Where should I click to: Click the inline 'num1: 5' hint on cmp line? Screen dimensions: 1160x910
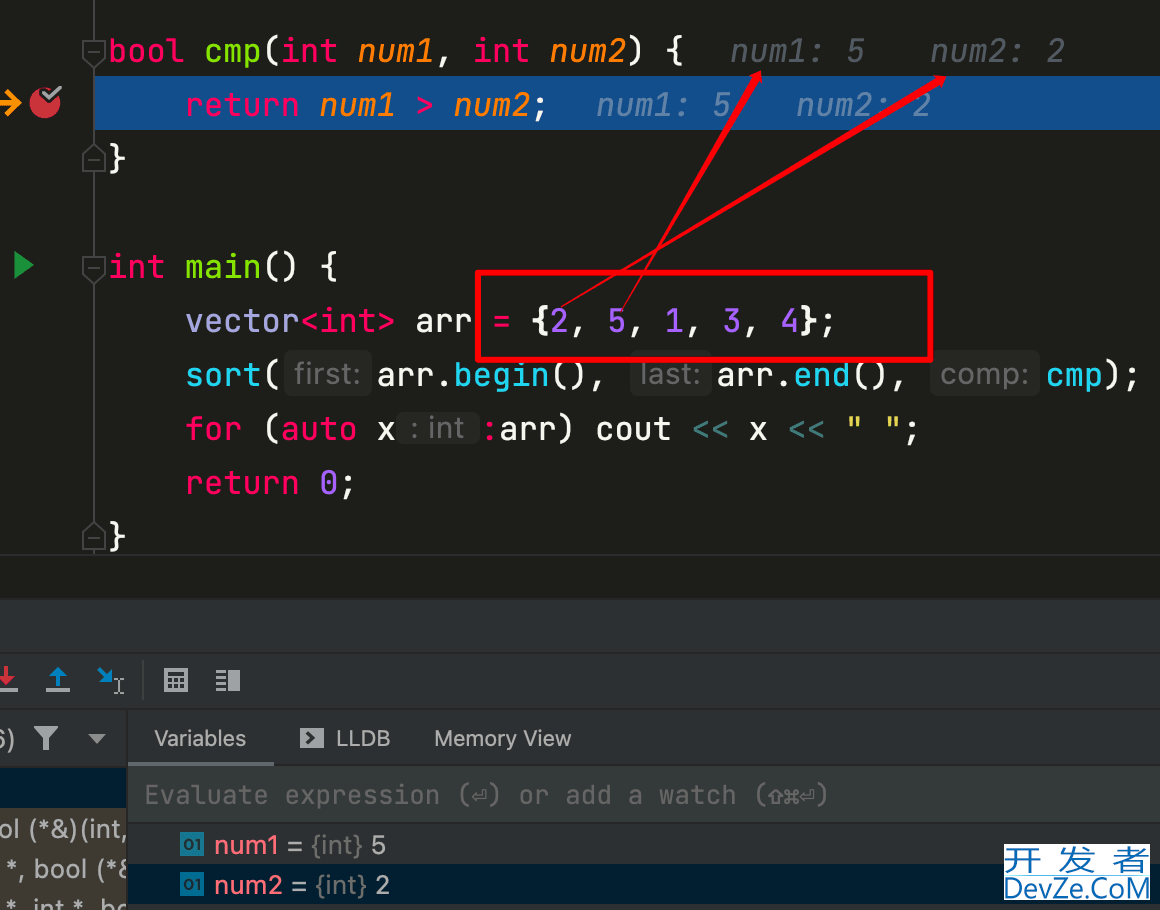[x=798, y=51]
